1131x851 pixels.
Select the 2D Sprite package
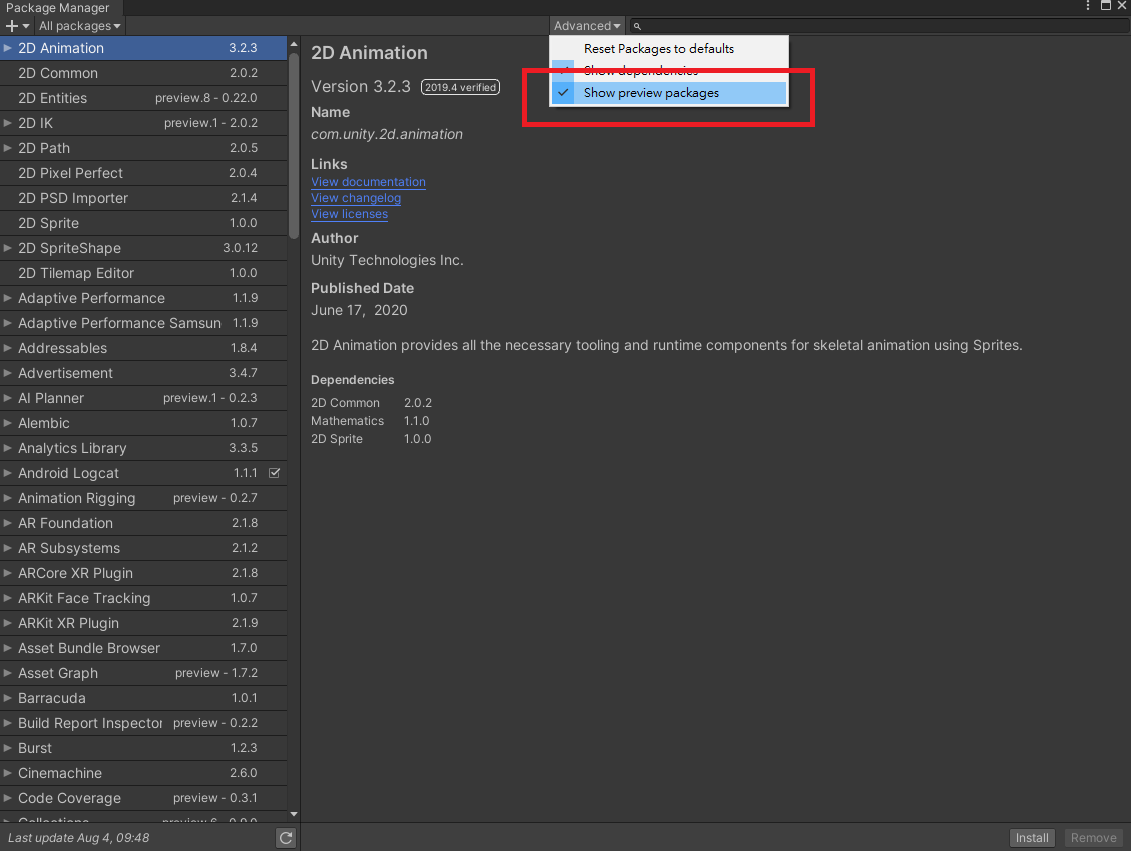144,223
